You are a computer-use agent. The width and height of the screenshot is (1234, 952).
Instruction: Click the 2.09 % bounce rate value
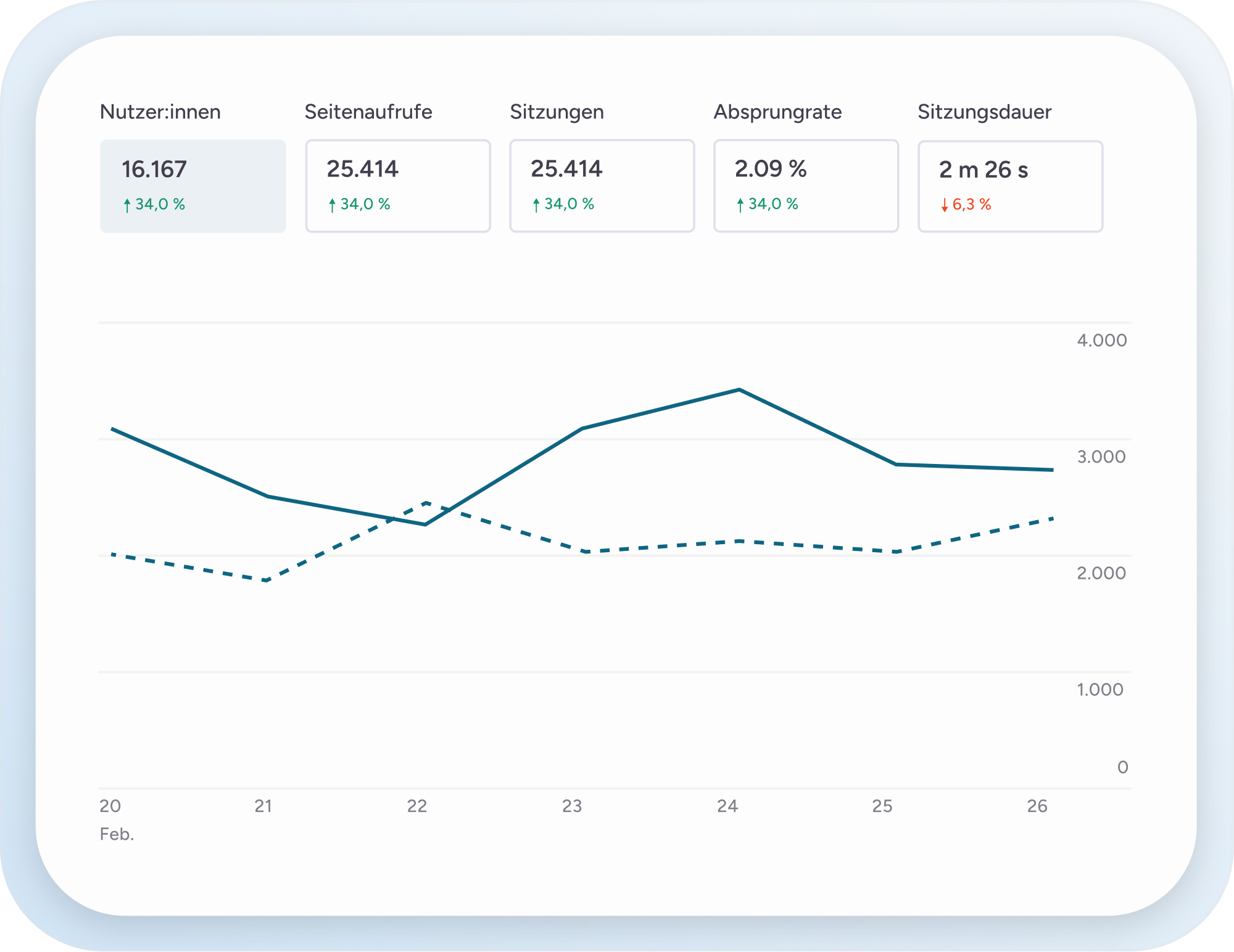pos(771,168)
